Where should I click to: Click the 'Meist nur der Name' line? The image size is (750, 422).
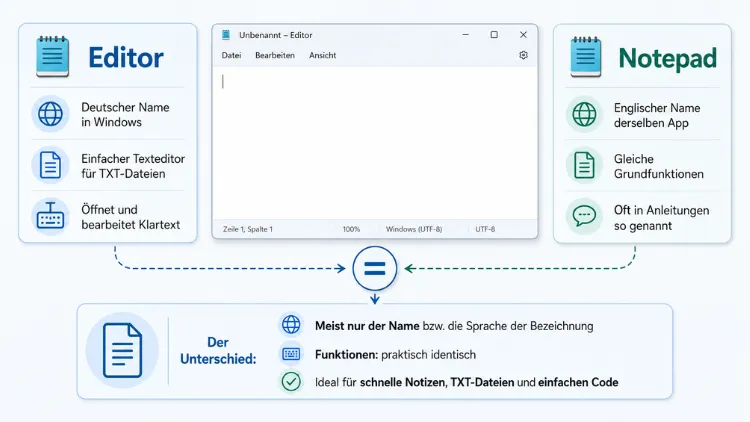click(454, 326)
